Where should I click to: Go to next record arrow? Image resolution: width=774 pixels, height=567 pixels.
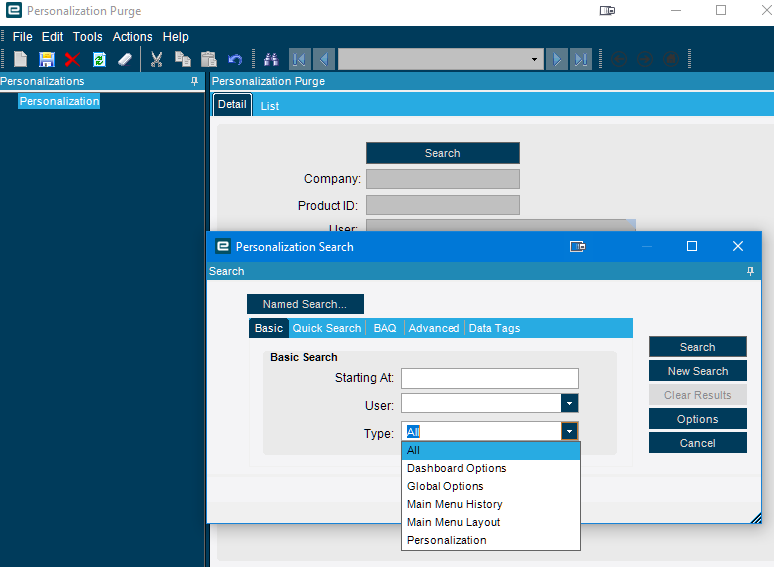coord(557,59)
